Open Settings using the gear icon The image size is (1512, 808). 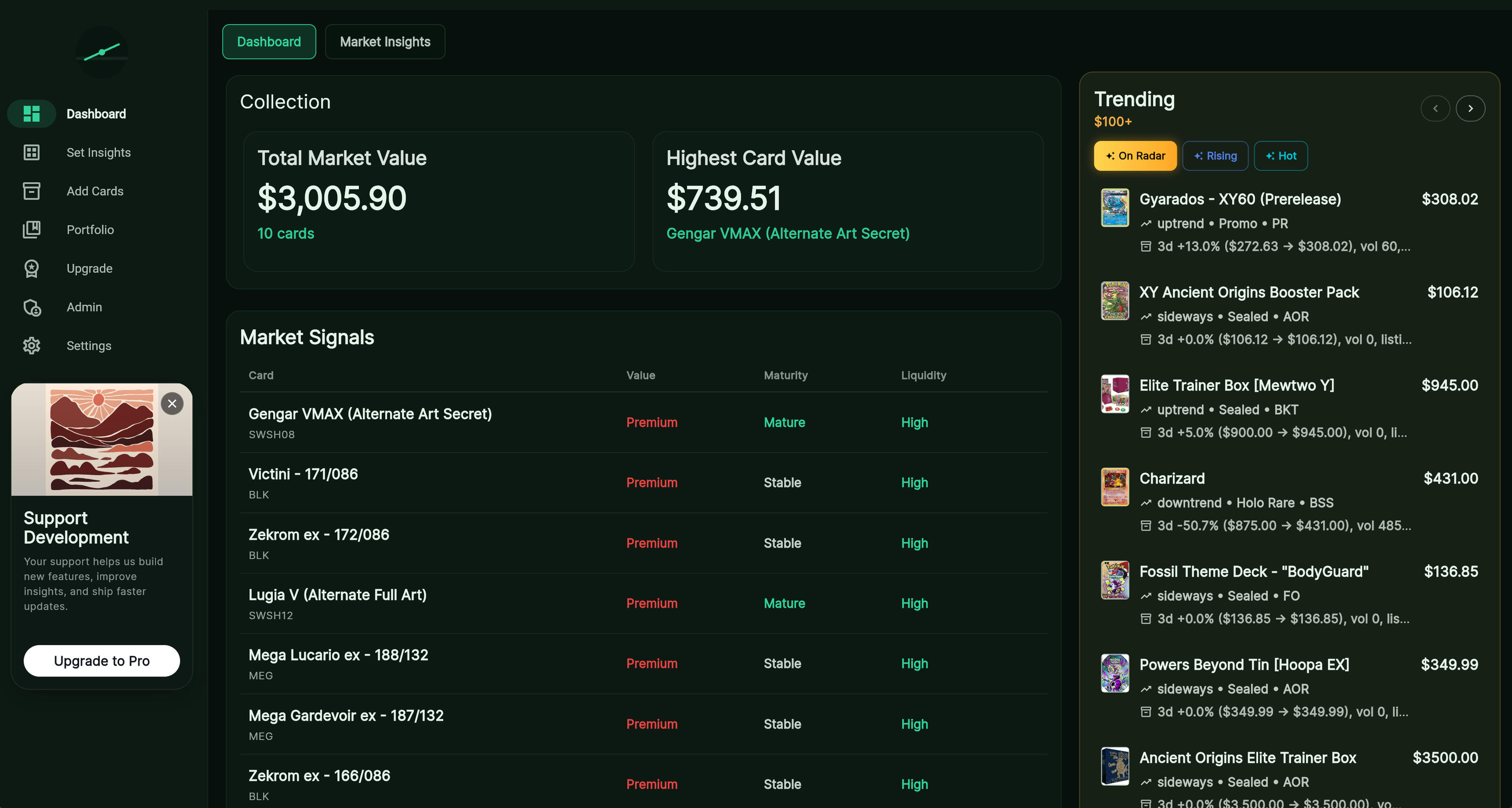pyautogui.click(x=32, y=346)
